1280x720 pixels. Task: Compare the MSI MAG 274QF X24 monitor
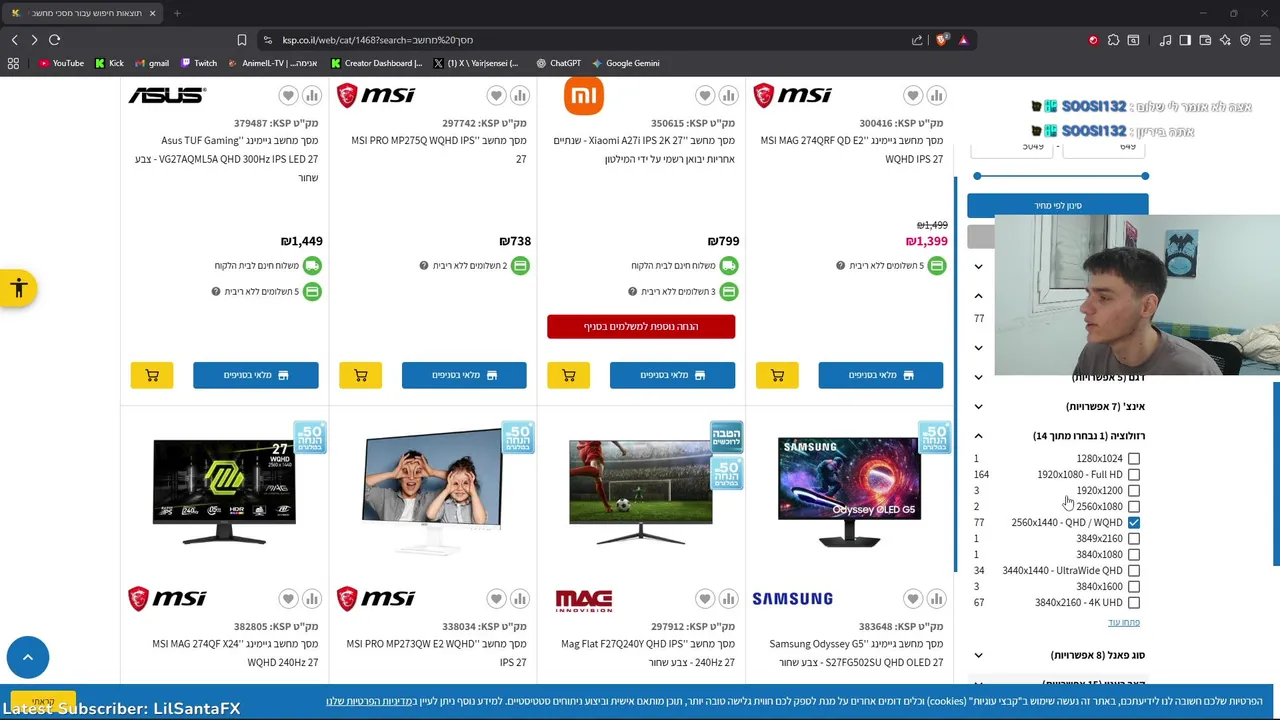tap(312, 599)
